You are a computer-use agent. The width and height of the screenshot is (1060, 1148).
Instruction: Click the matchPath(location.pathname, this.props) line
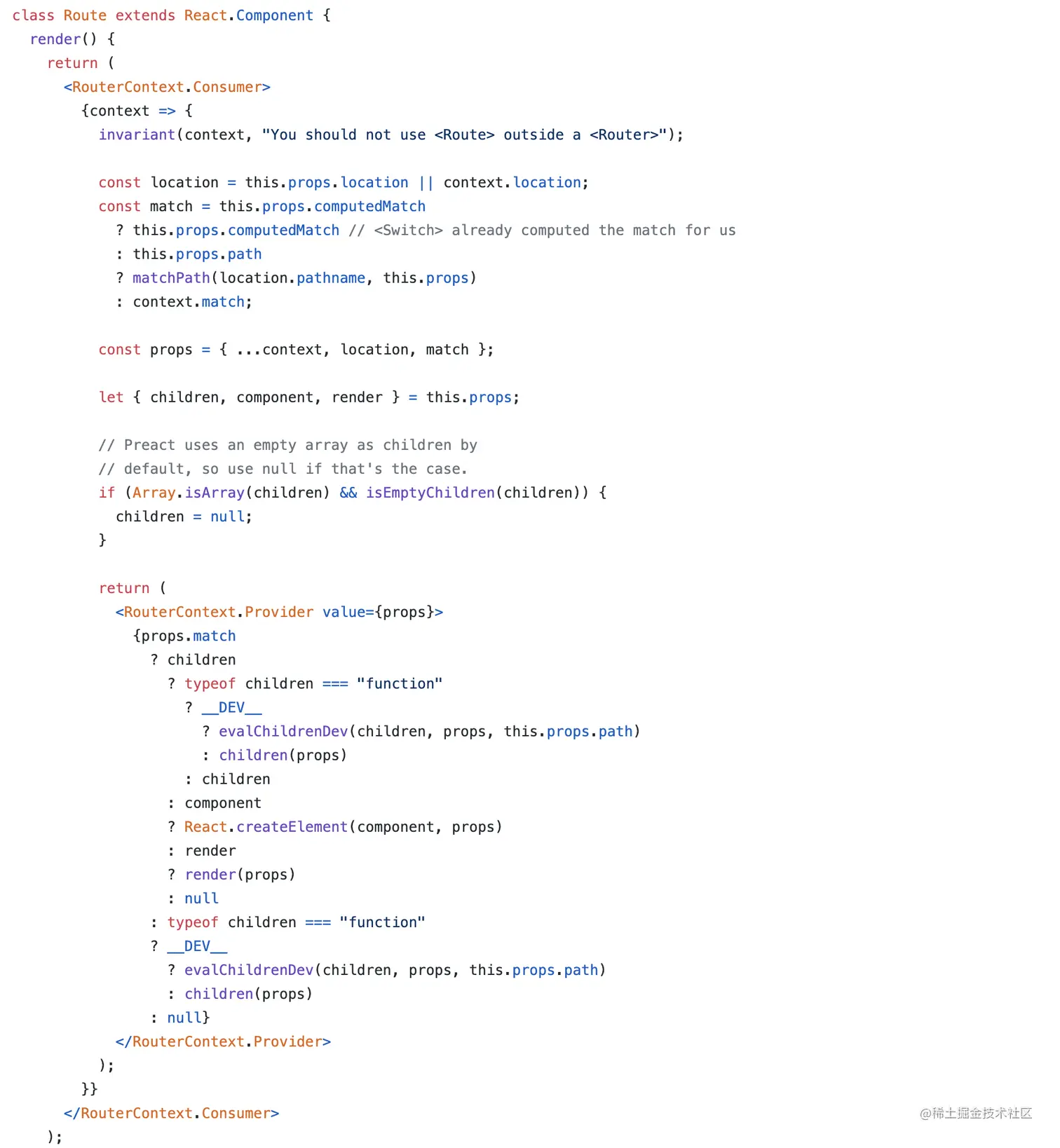pyautogui.click(x=296, y=278)
